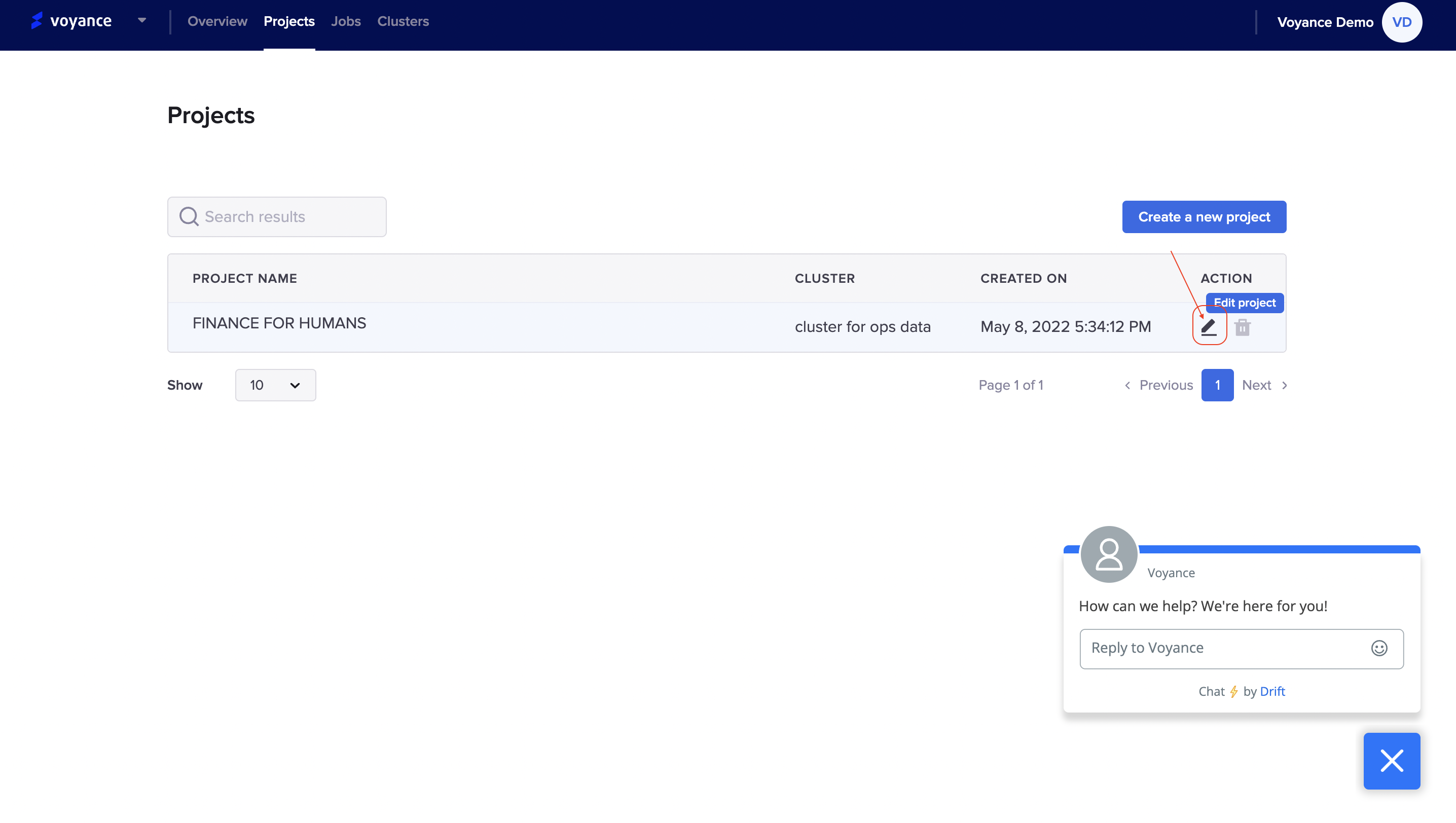Viewport: 1456px width, 823px height.
Task: Click the chat agent avatar icon
Action: click(x=1108, y=554)
